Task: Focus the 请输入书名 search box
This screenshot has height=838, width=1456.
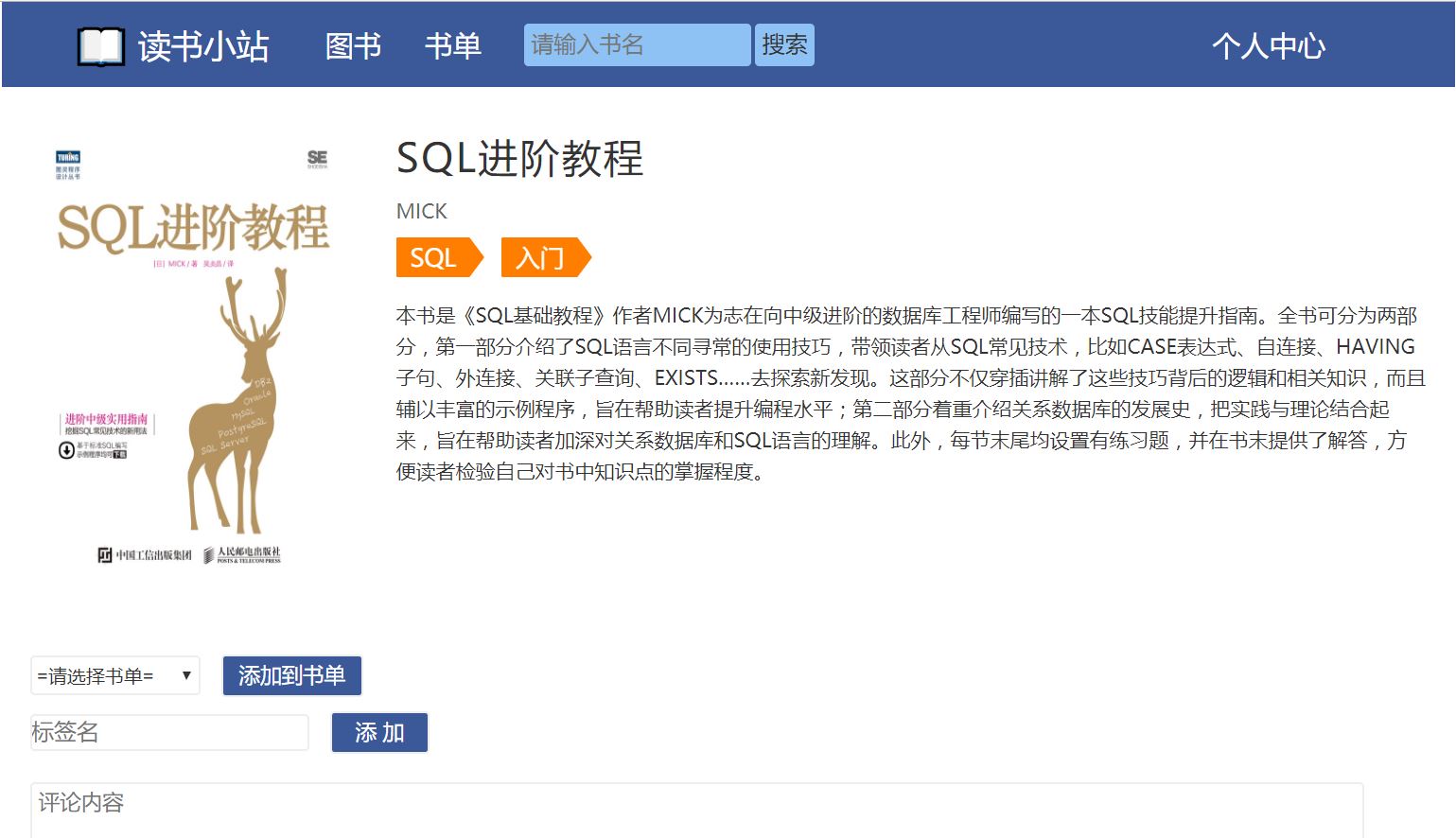Action: click(637, 45)
